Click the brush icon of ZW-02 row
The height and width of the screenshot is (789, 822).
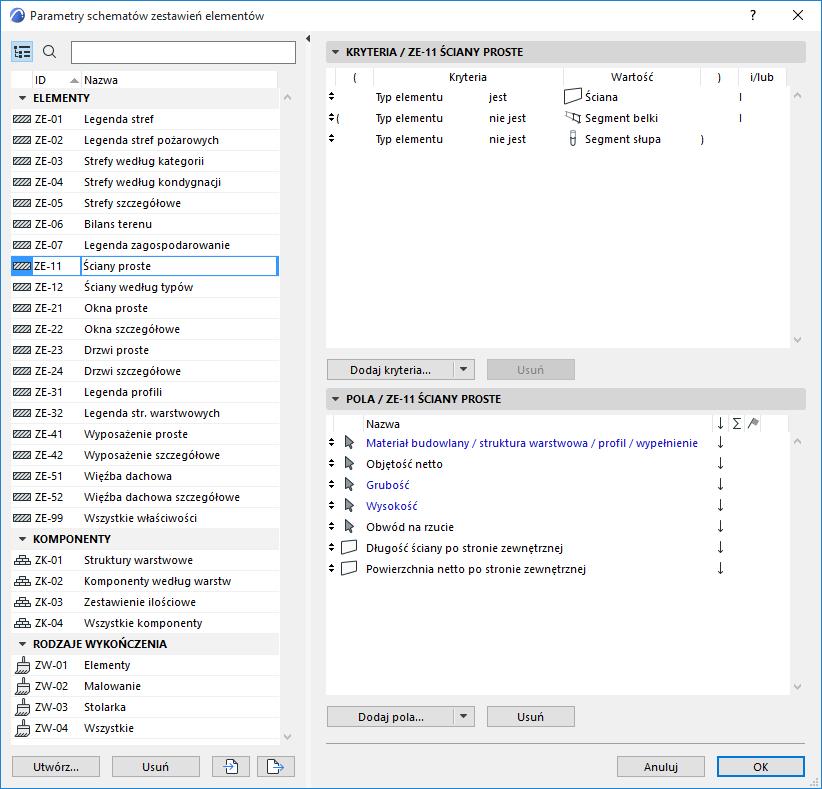click(22, 686)
